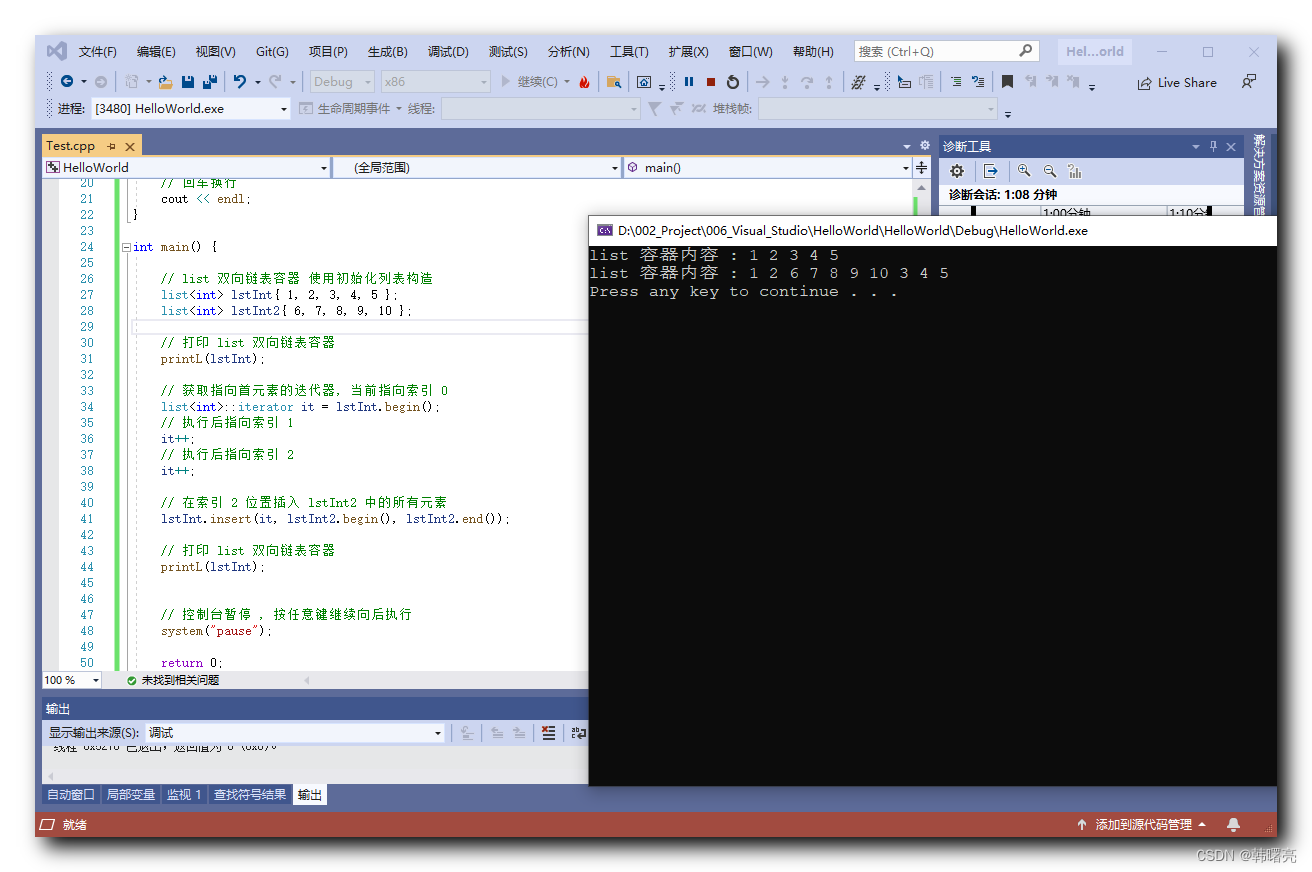The width and height of the screenshot is (1312, 872).
Task: Open the main() member dropdown
Action: (x=767, y=168)
